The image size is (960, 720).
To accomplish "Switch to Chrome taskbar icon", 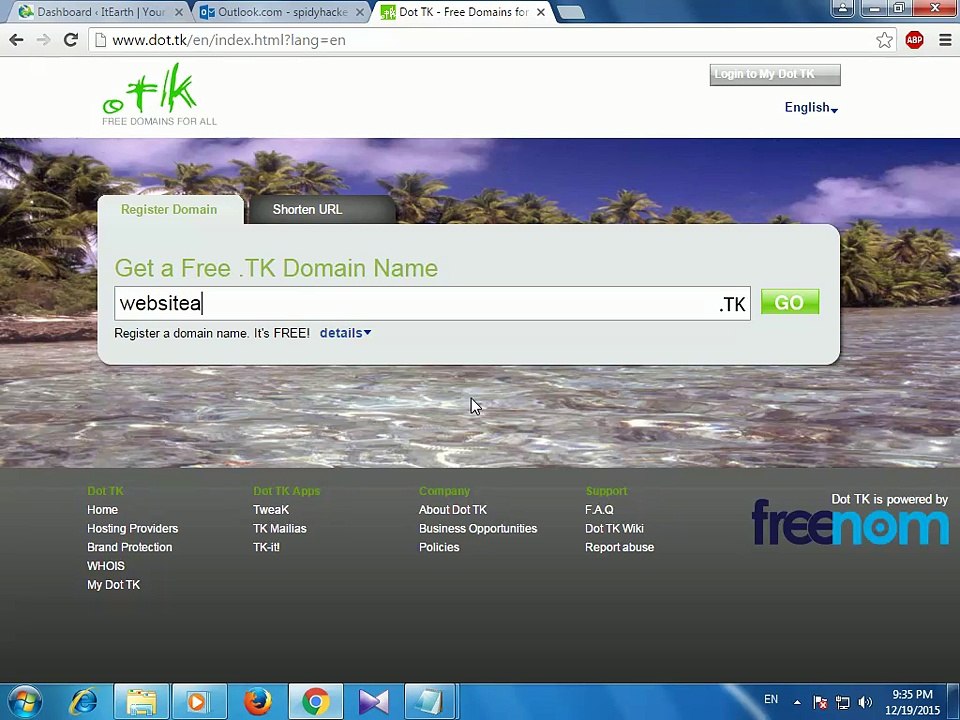I will tap(316, 702).
